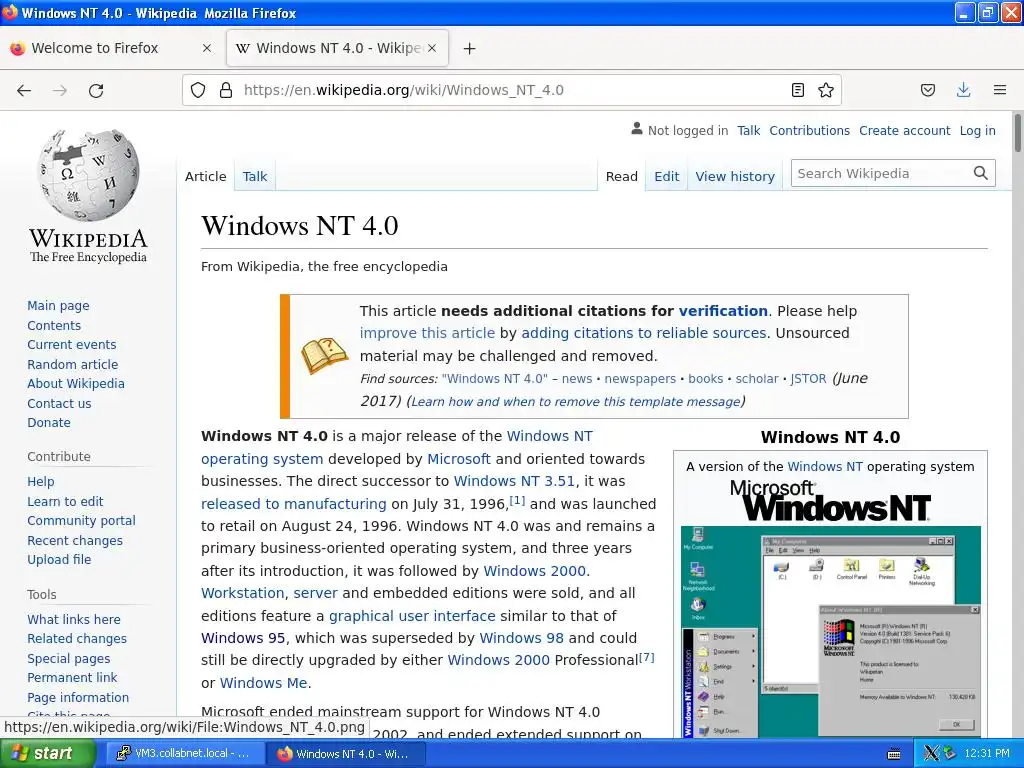Click the 'Not logged in' user icon
Screen dimensions: 1024x768
[637, 129]
